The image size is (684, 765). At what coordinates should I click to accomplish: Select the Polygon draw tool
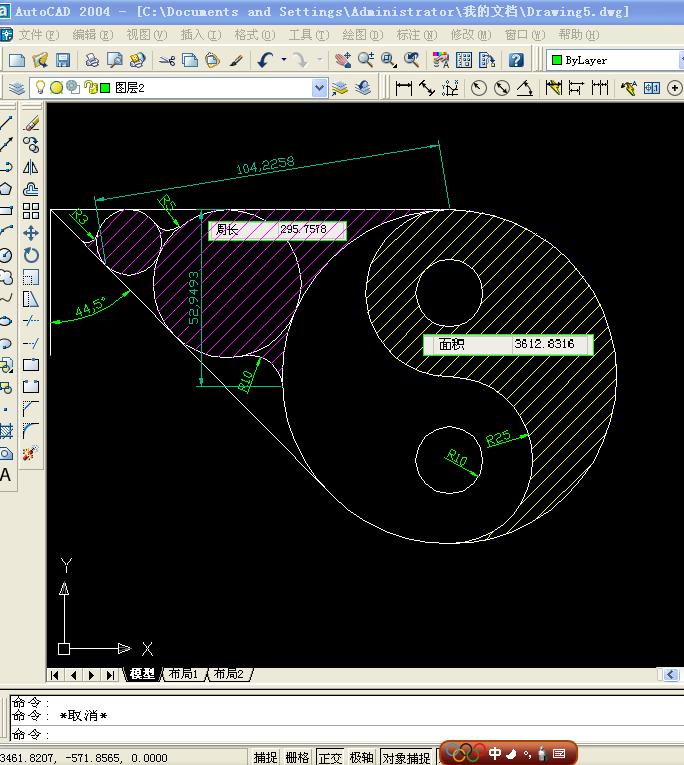pyautogui.click(x=6, y=189)
